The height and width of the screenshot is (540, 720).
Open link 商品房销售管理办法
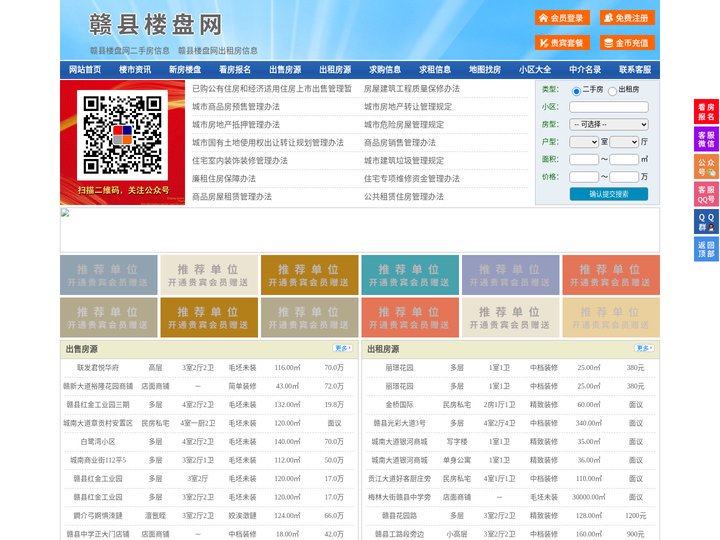[400, 142]
